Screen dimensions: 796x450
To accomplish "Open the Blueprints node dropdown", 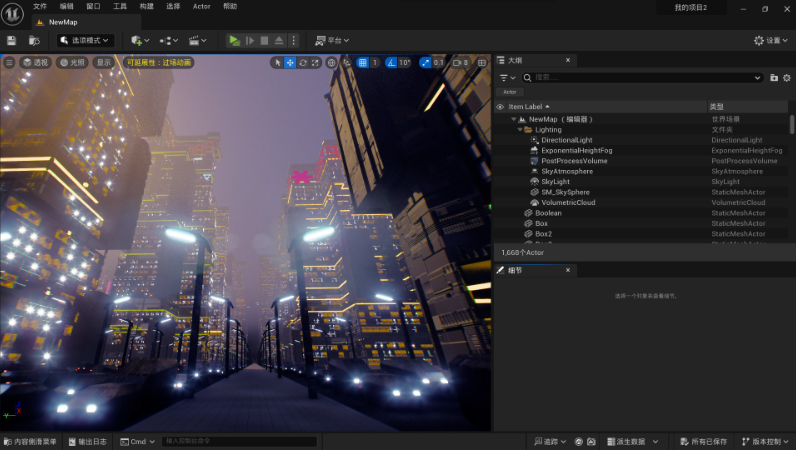I will tap(169, 41).
